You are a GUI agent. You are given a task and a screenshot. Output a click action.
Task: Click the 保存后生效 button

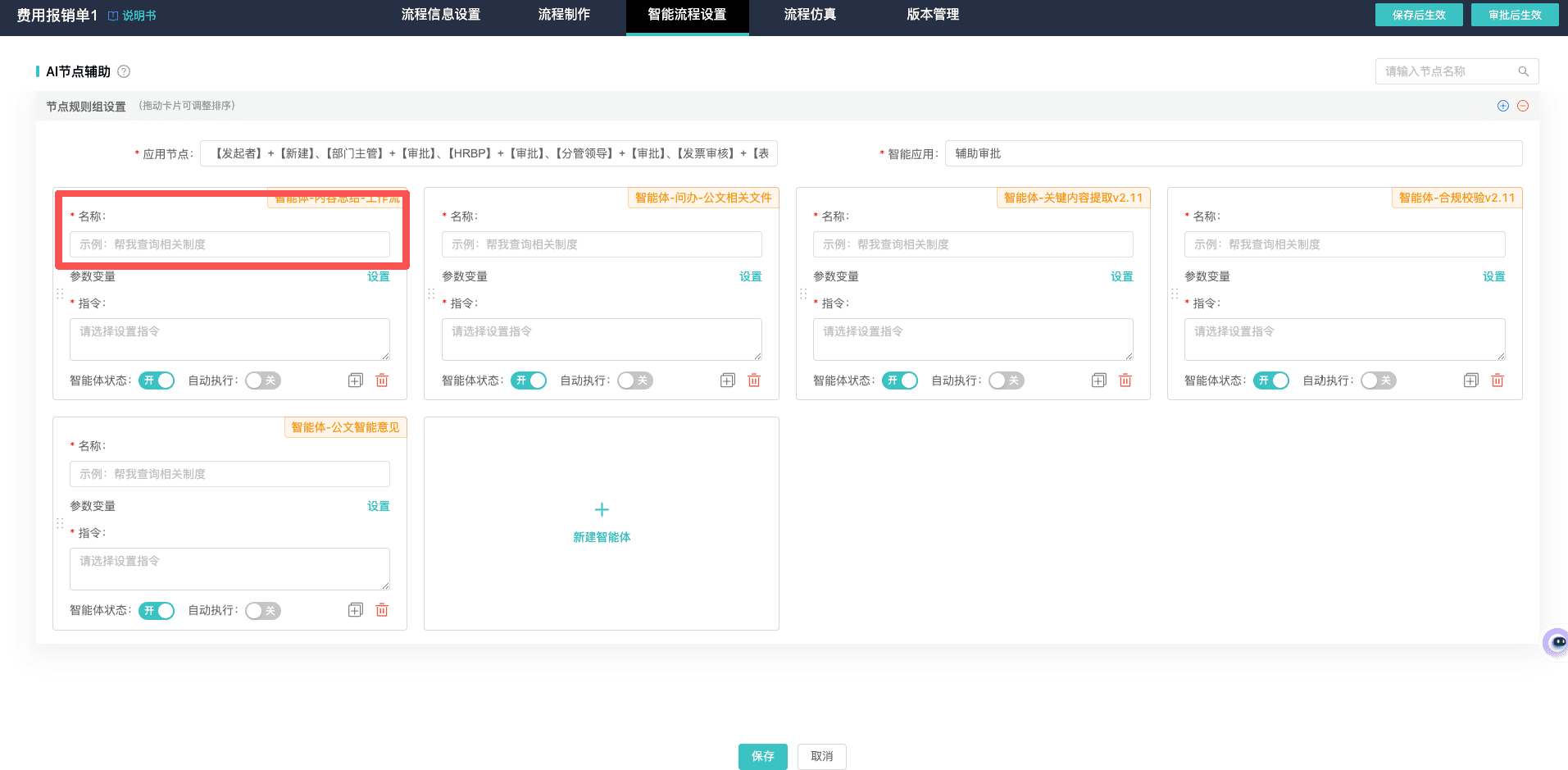pos(1419,15)
